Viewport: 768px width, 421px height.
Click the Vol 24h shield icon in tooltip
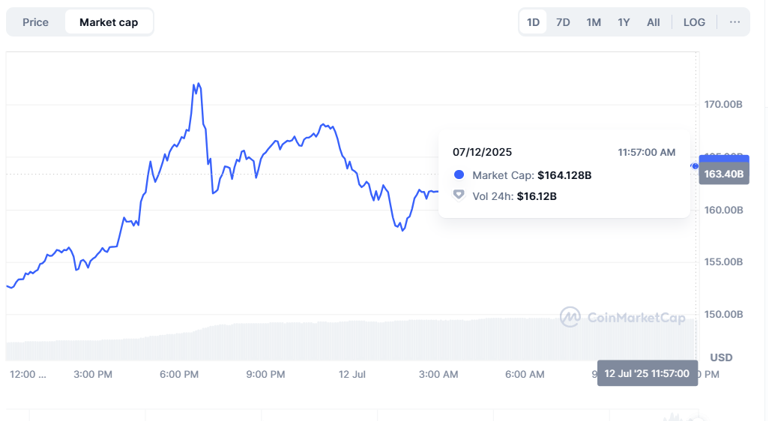pyautogui.click(x=459, y=195)
